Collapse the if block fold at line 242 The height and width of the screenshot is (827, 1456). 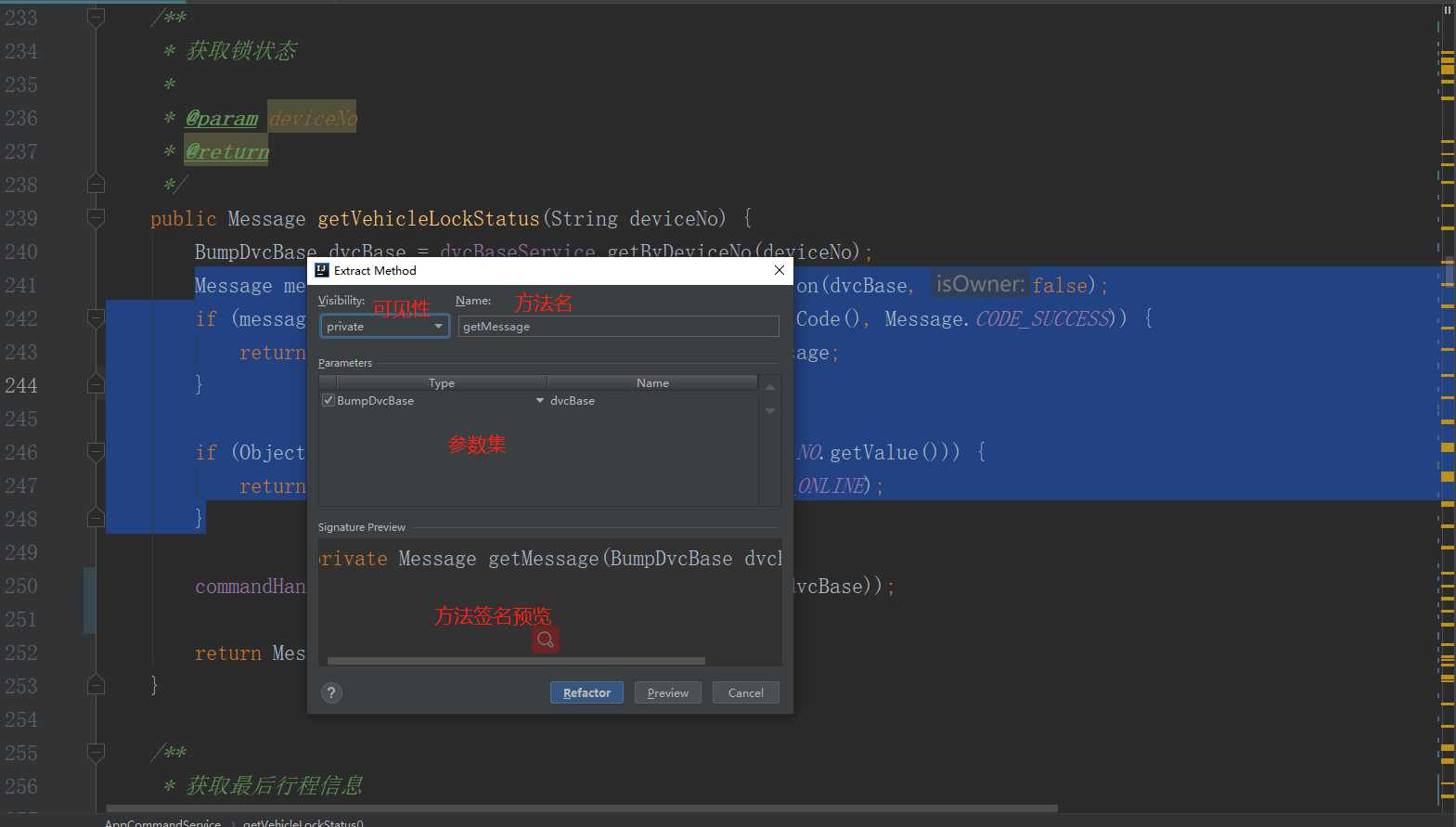(96, 318)
